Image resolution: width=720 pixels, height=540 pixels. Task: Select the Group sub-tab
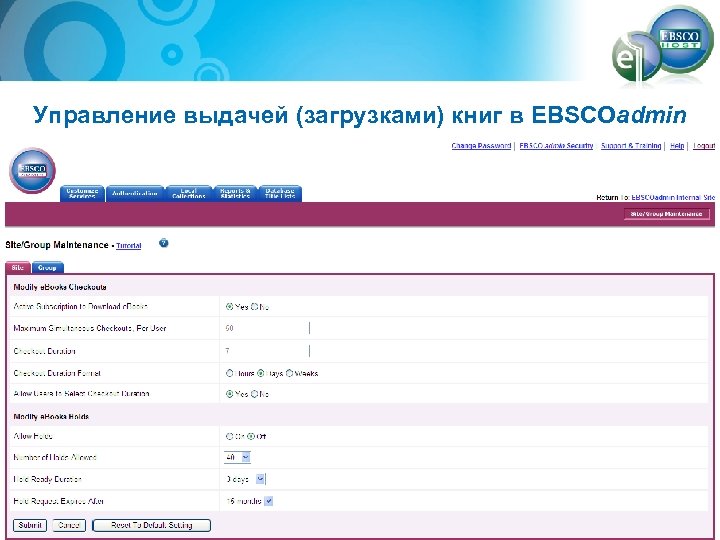[x=47, y=267]
